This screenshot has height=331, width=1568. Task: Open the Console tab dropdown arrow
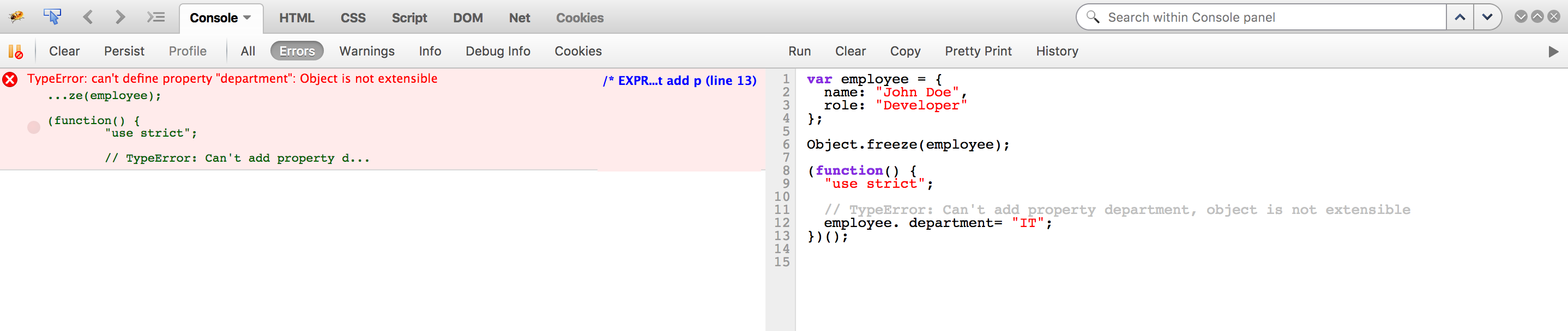tap(247, 17)
